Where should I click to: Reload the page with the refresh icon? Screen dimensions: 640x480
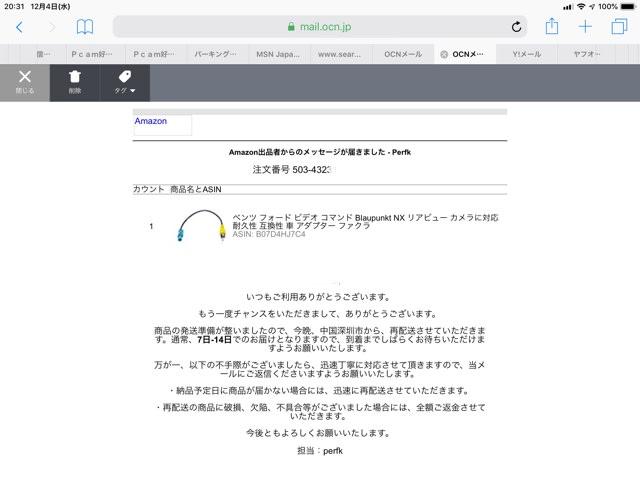tap(516, 27)
